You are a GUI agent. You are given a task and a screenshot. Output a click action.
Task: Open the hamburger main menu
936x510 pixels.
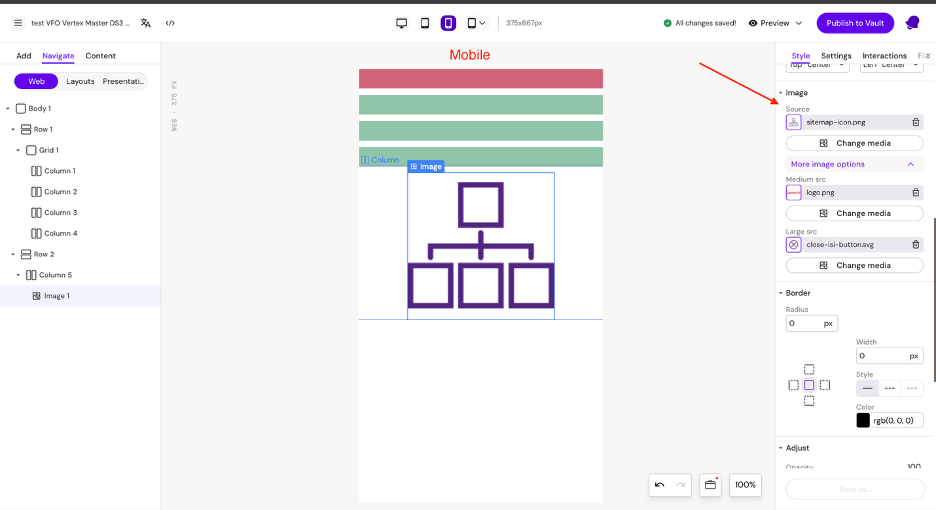click(x=18, y=23)
